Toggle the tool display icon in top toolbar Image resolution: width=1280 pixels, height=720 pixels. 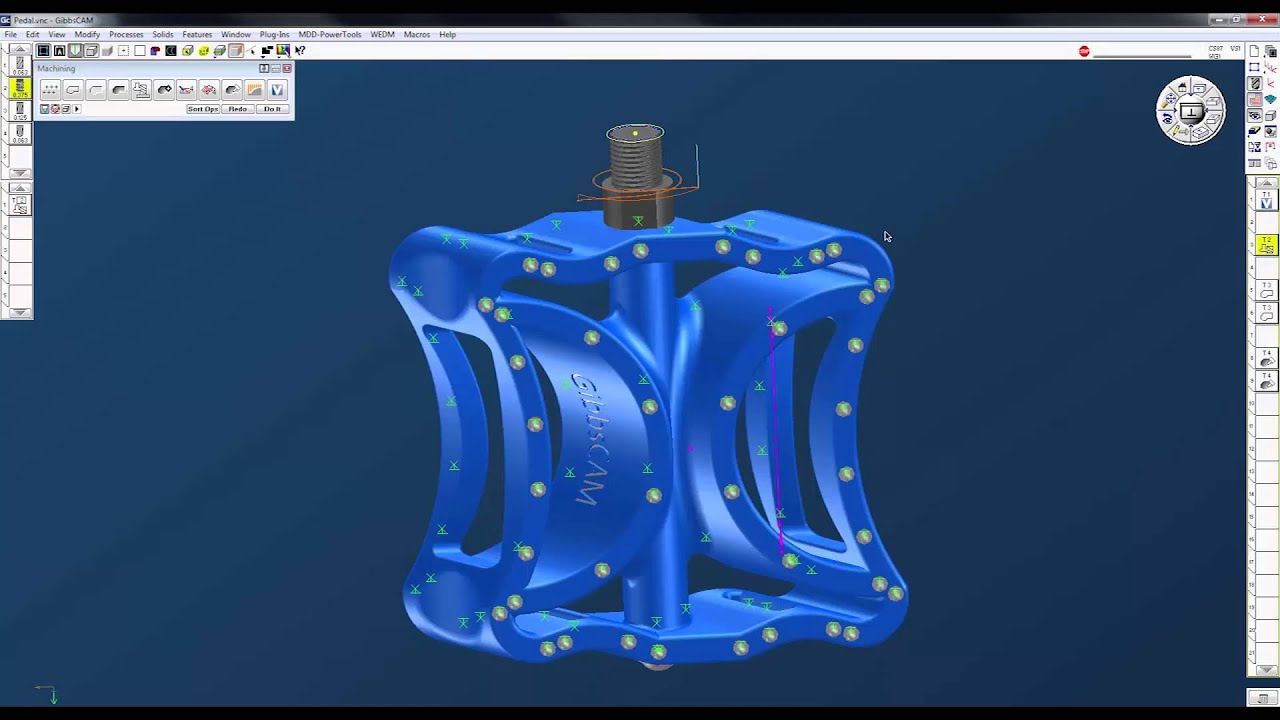75,50
